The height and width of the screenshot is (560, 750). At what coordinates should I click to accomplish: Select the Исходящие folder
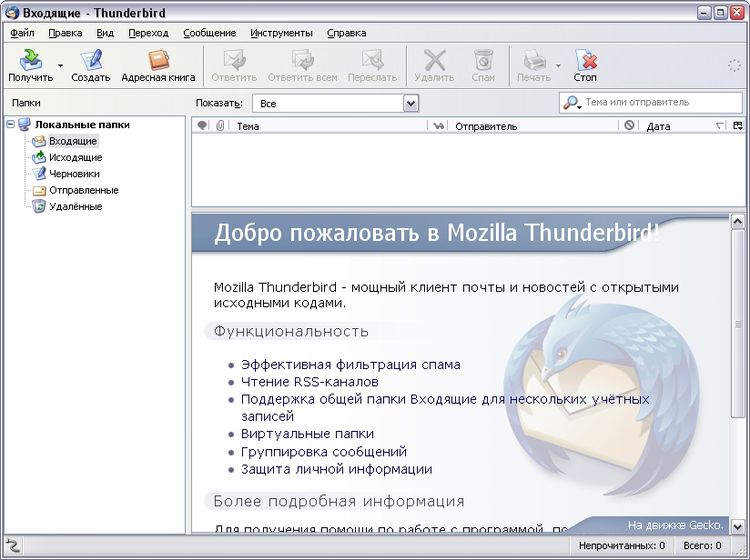[x=76, y=157]
